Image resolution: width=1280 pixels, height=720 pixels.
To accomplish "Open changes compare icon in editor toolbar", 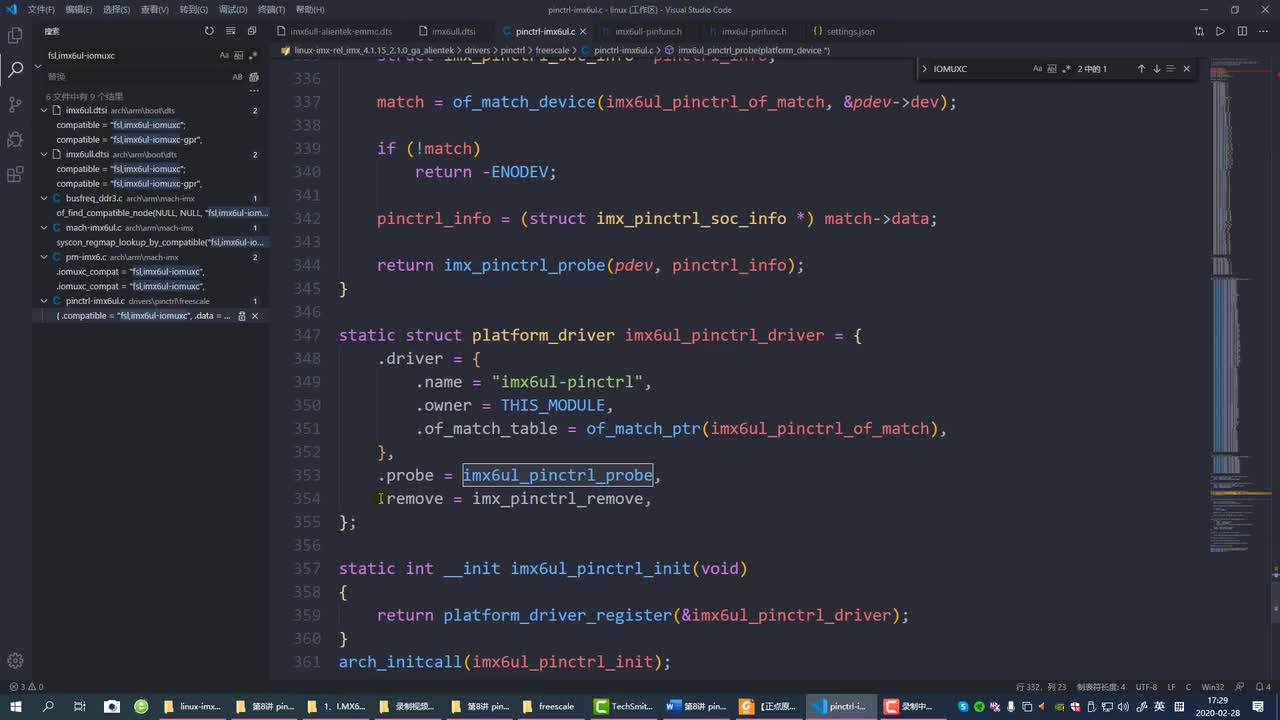I will click(x=1199, y=31).
